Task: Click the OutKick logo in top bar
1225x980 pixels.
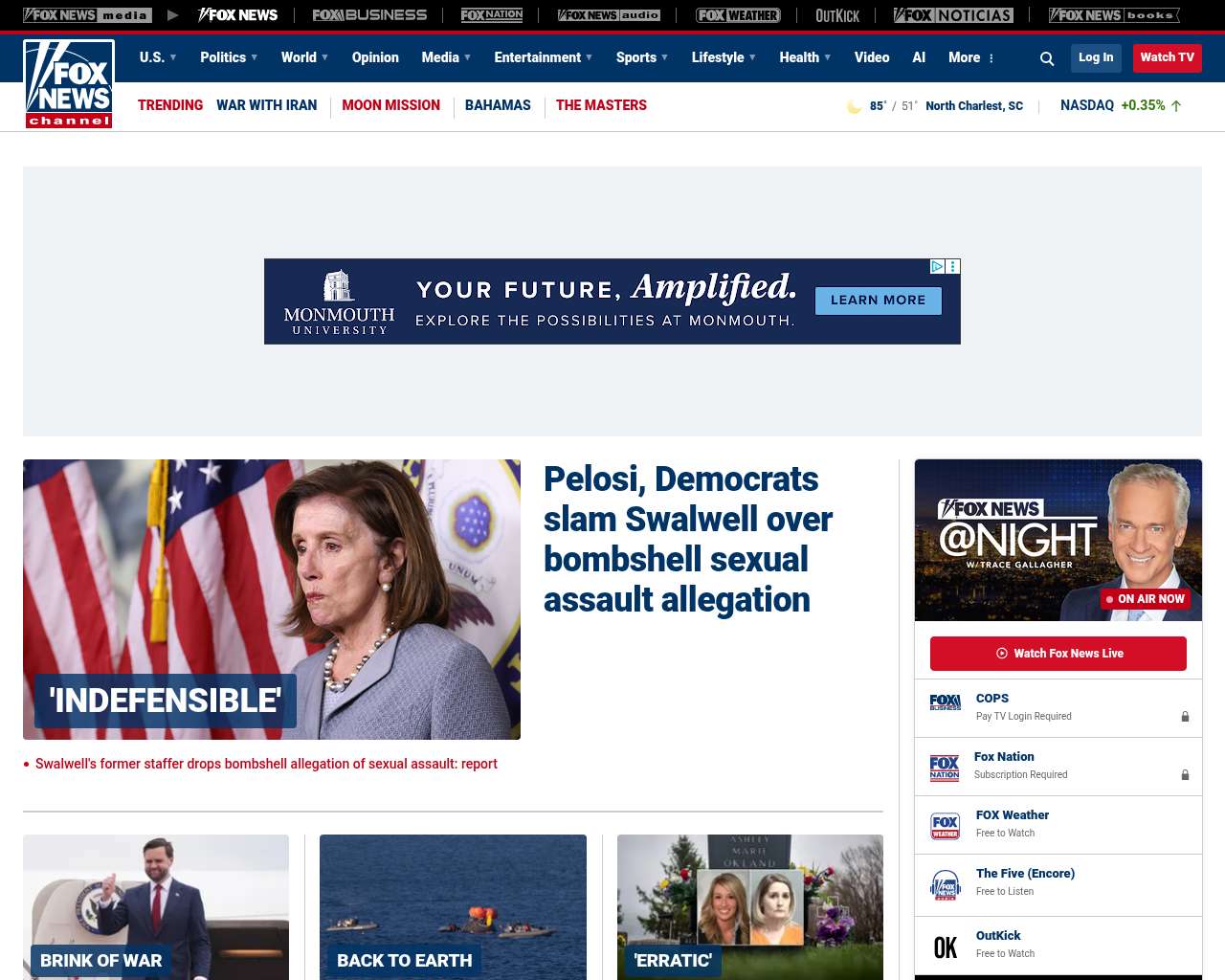Action: (x=837, y=15)
